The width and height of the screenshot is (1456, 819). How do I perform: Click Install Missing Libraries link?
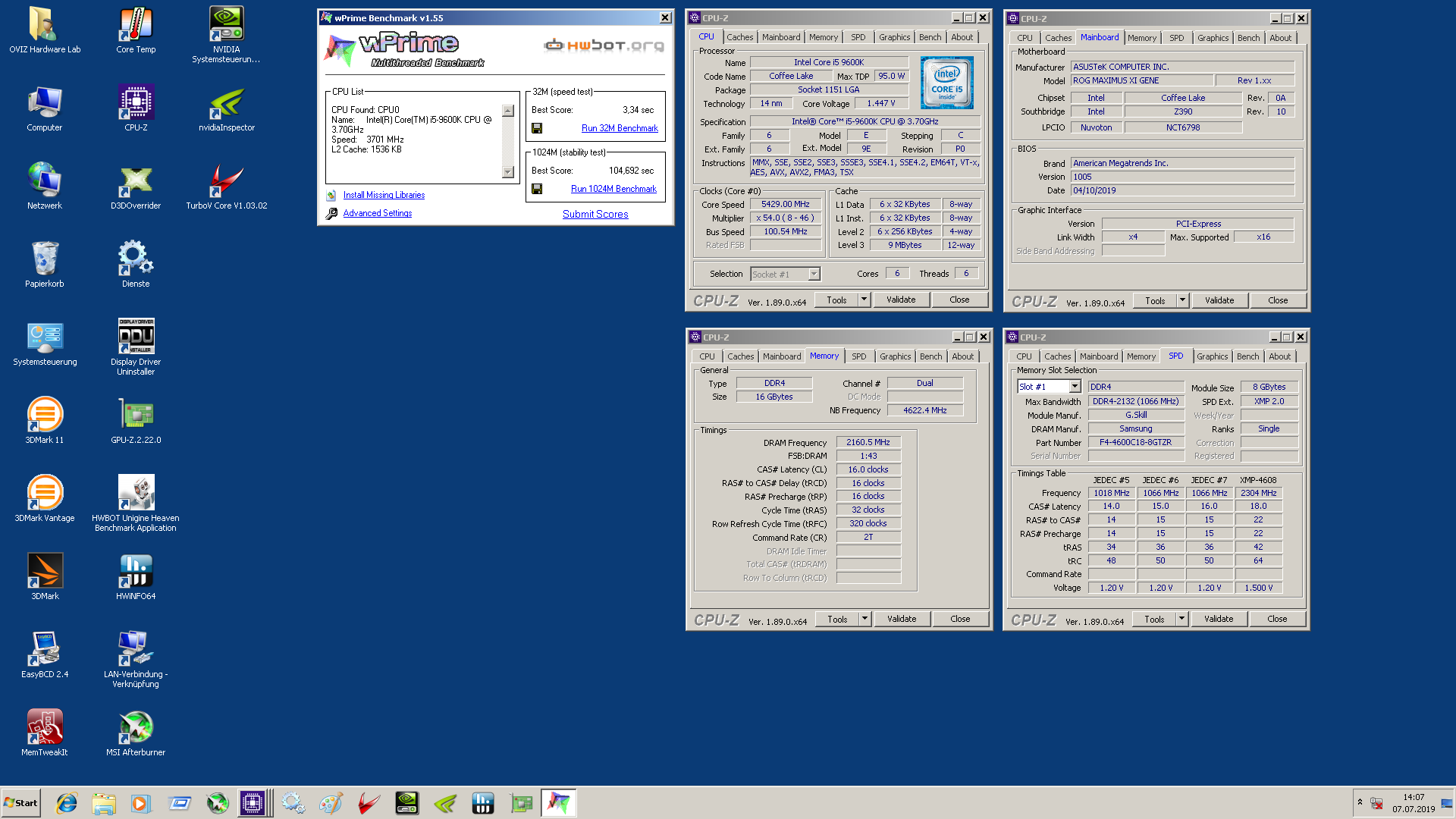click(384, 195)
